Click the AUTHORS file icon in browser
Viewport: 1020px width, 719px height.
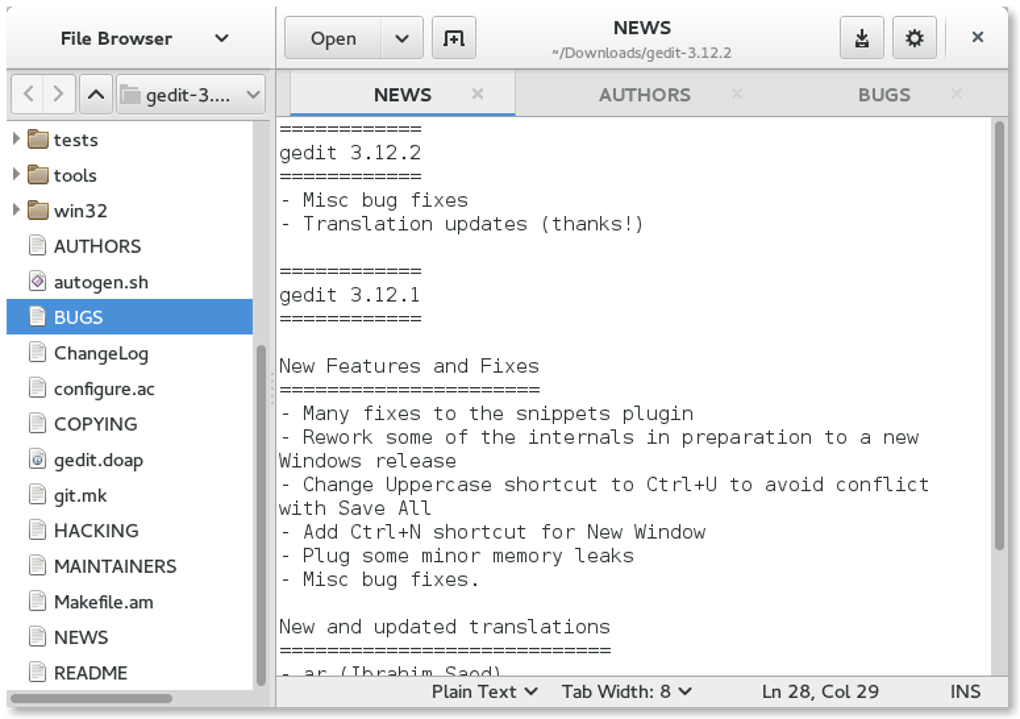[x=38, y=246]
